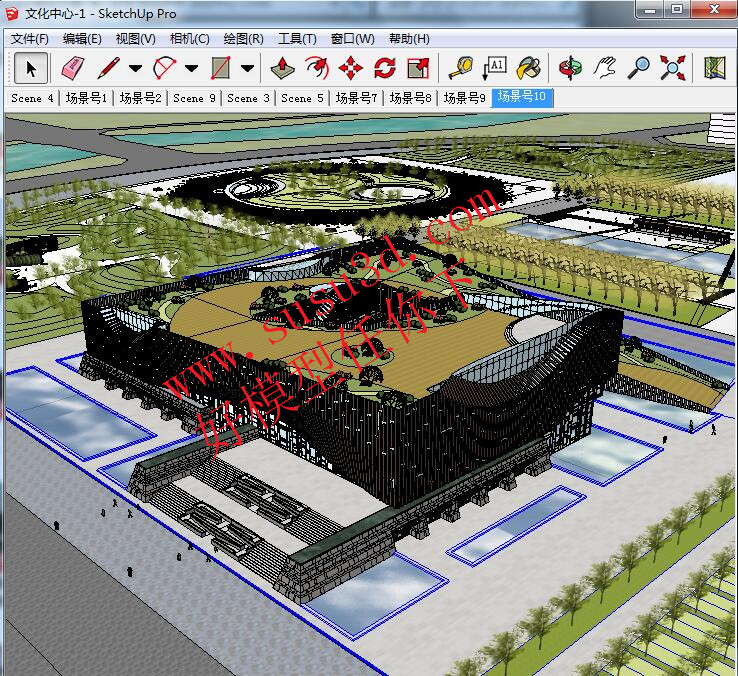738x676 pixels.
Task: Open the 帮助(H) menu
Action: [x=409, y=39]
